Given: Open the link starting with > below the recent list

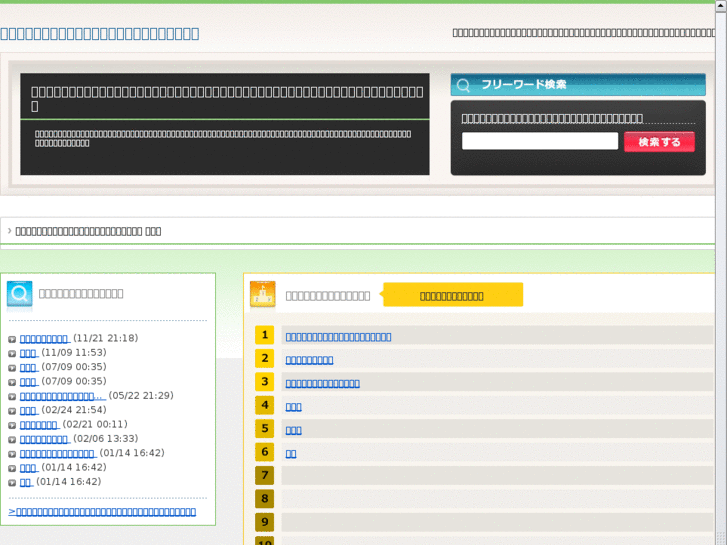Looking at the screenshot, I should tap(102, 512).
